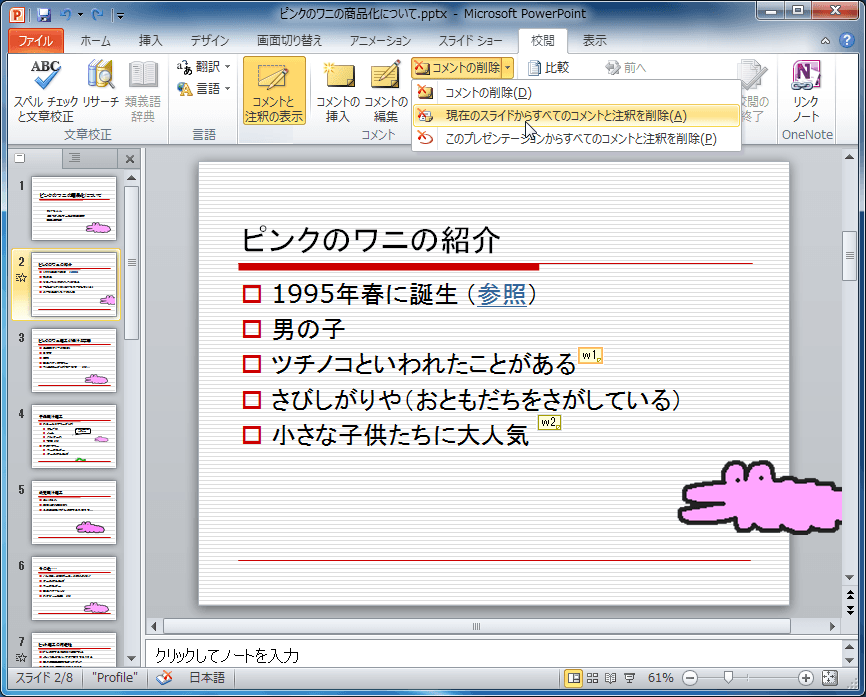
Task: Go to next slide double-arrow button
Action: 850,610
